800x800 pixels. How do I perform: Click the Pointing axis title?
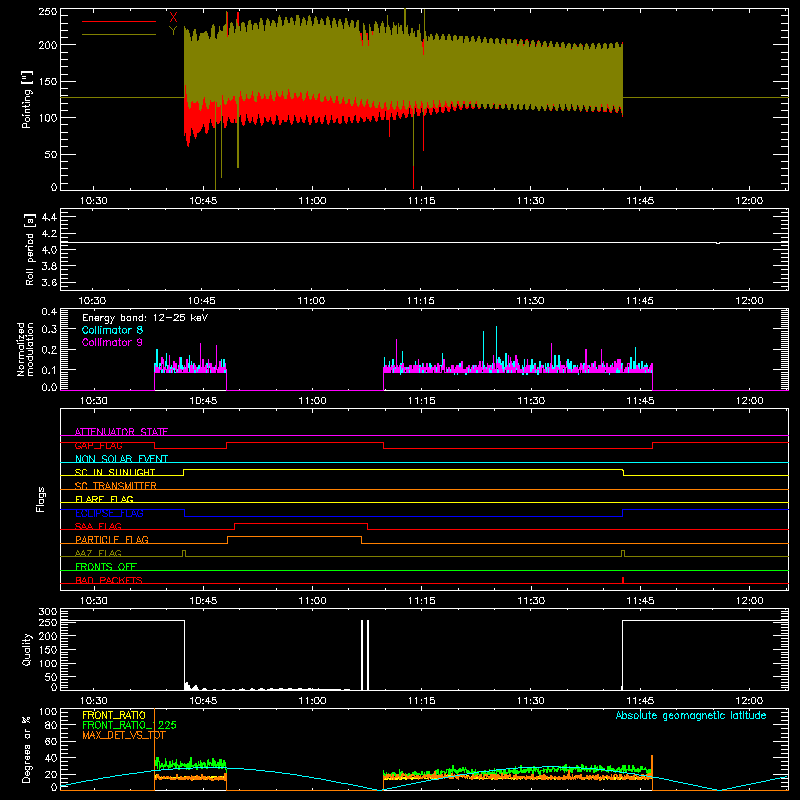(x=27, y=99)
